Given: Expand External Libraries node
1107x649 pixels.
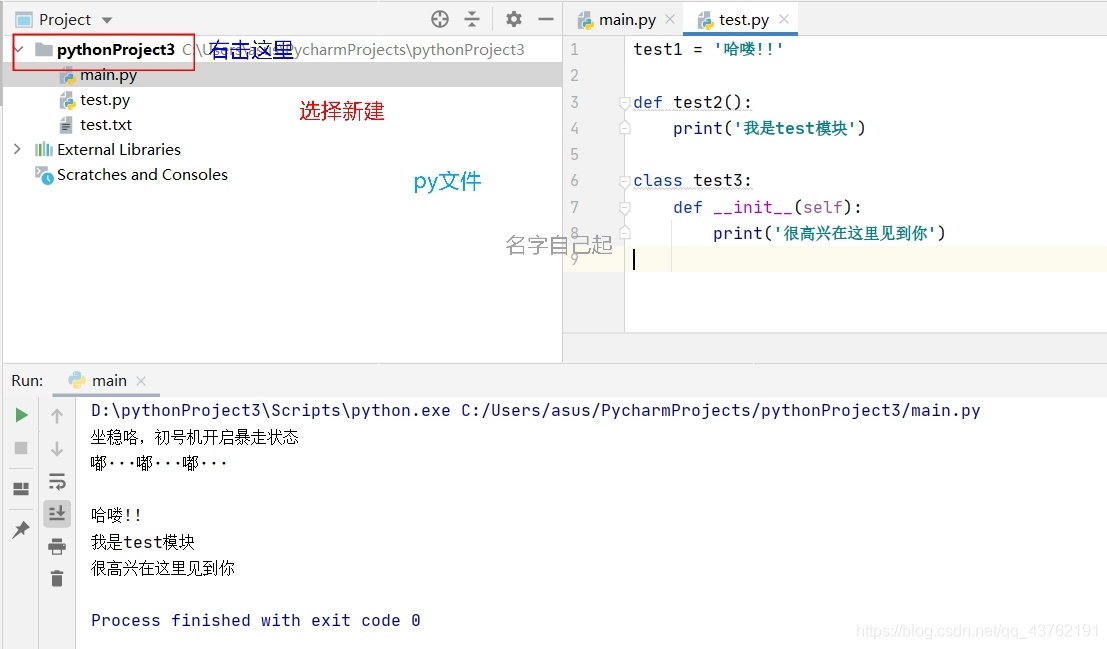Looking at the screenshot, I should pyautogui.click(x=18, y=149).
